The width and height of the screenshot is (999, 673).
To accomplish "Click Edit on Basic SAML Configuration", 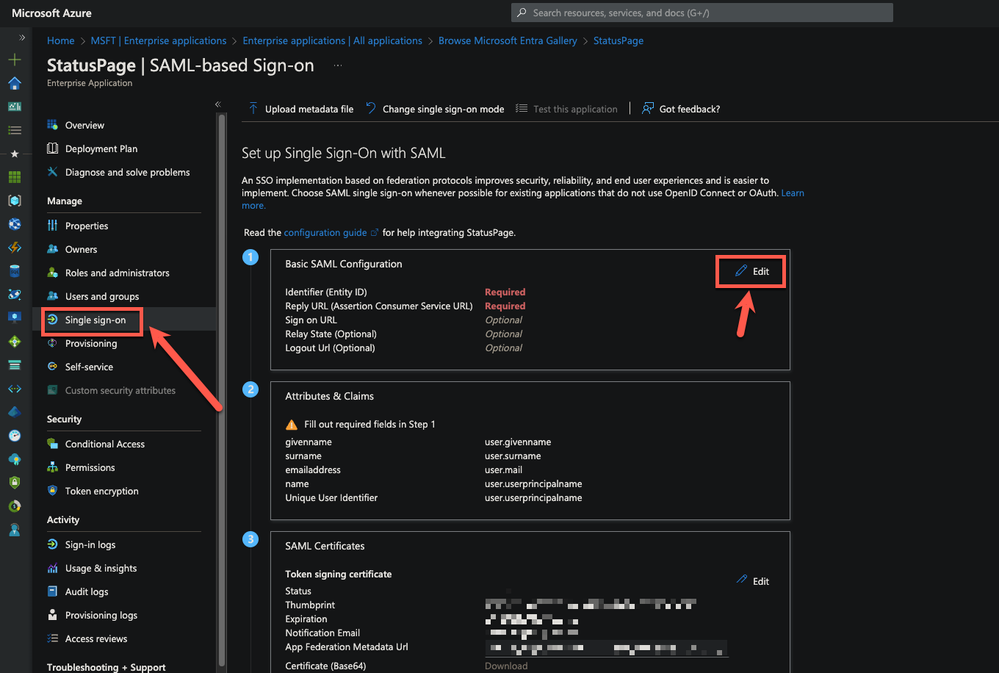I will click(x=752, y=271).
